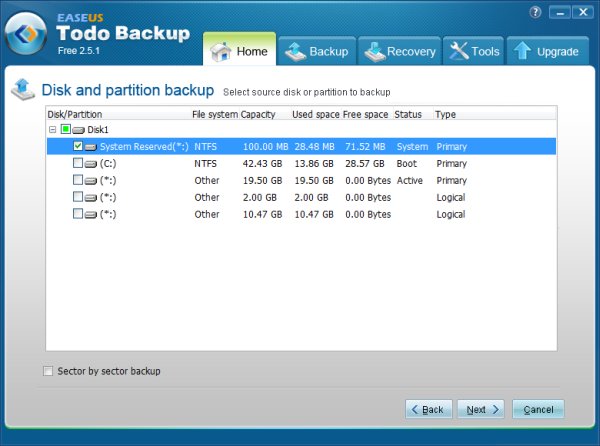Select the System Reserved(*:) row label
600x446 pixels.
[x=144, y=146]
